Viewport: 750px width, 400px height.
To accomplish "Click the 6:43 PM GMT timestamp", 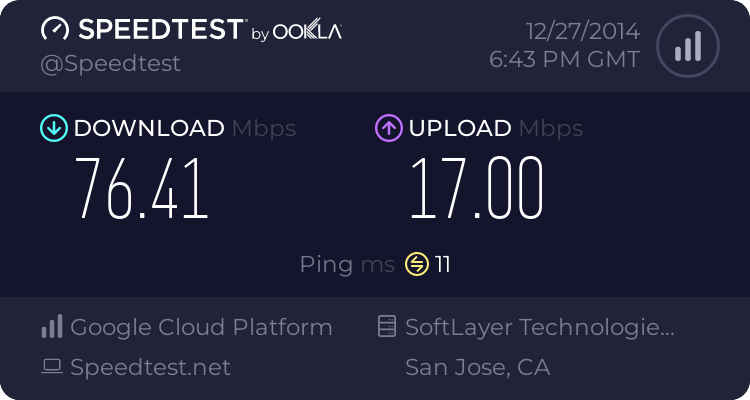I will pos(564,59).
